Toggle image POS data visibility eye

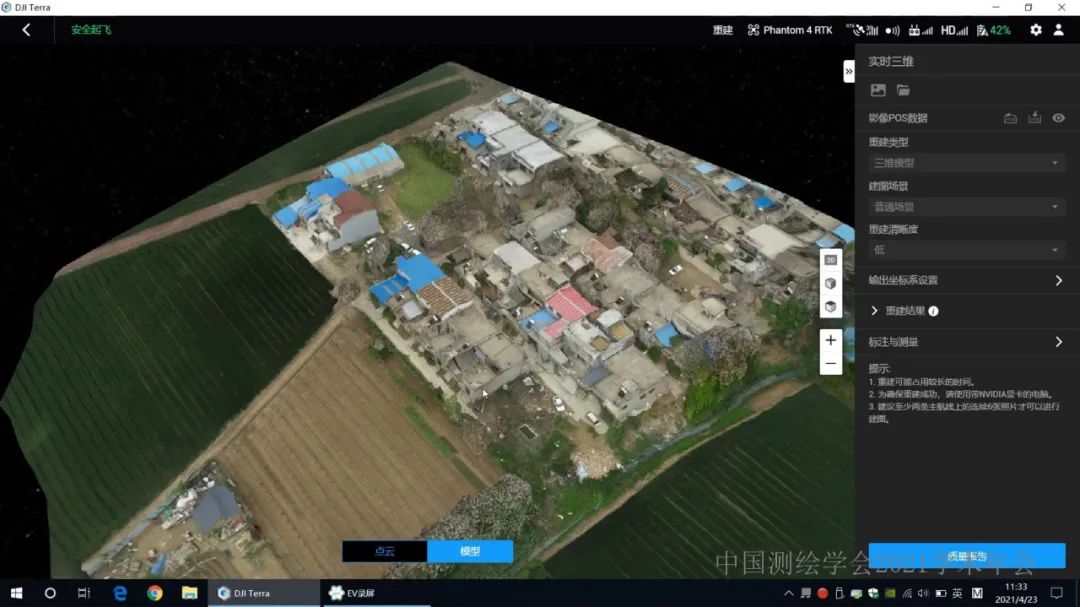coord(1058,118)
